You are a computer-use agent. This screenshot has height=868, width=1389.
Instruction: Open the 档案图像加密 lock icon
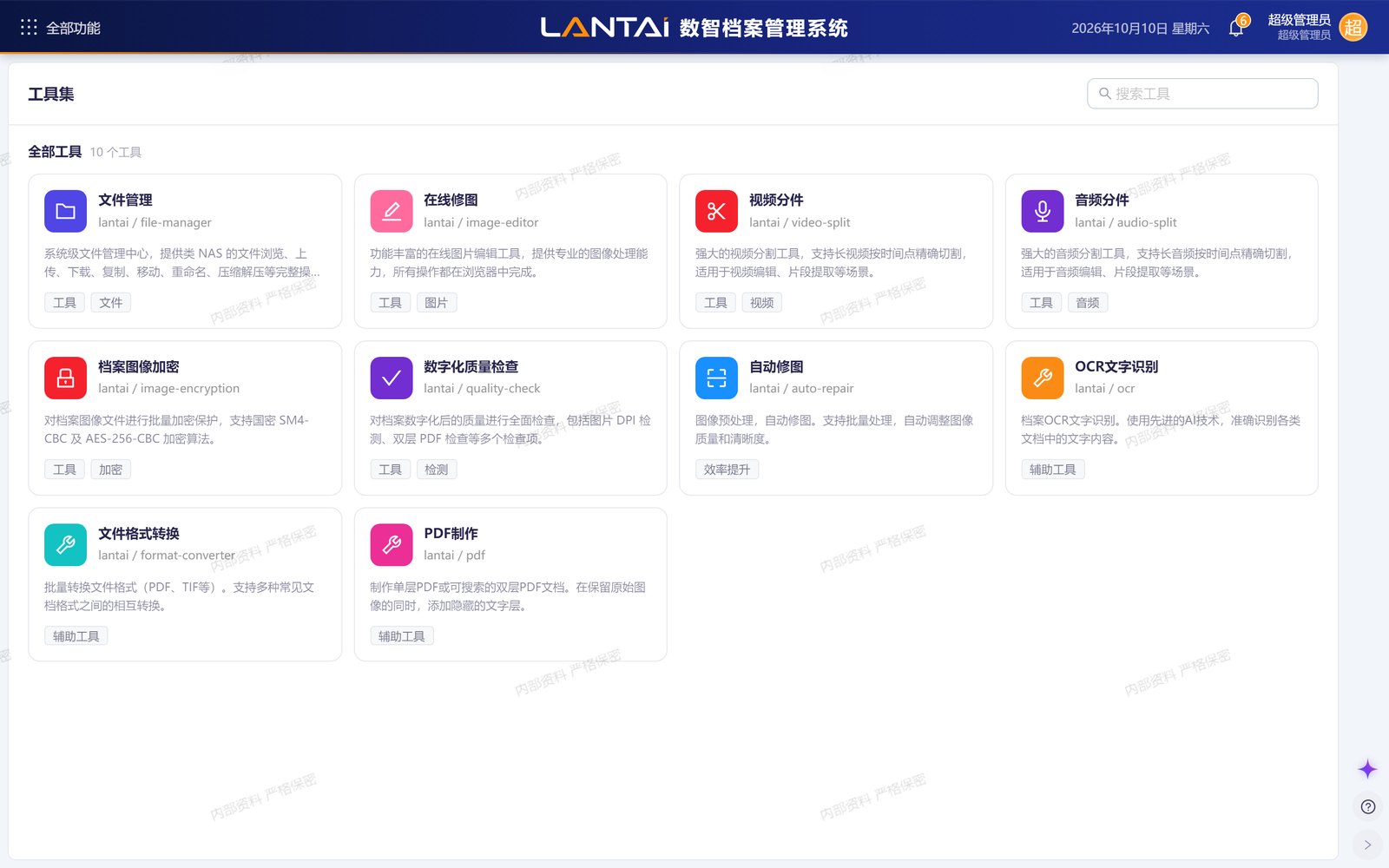click(65, 378)
